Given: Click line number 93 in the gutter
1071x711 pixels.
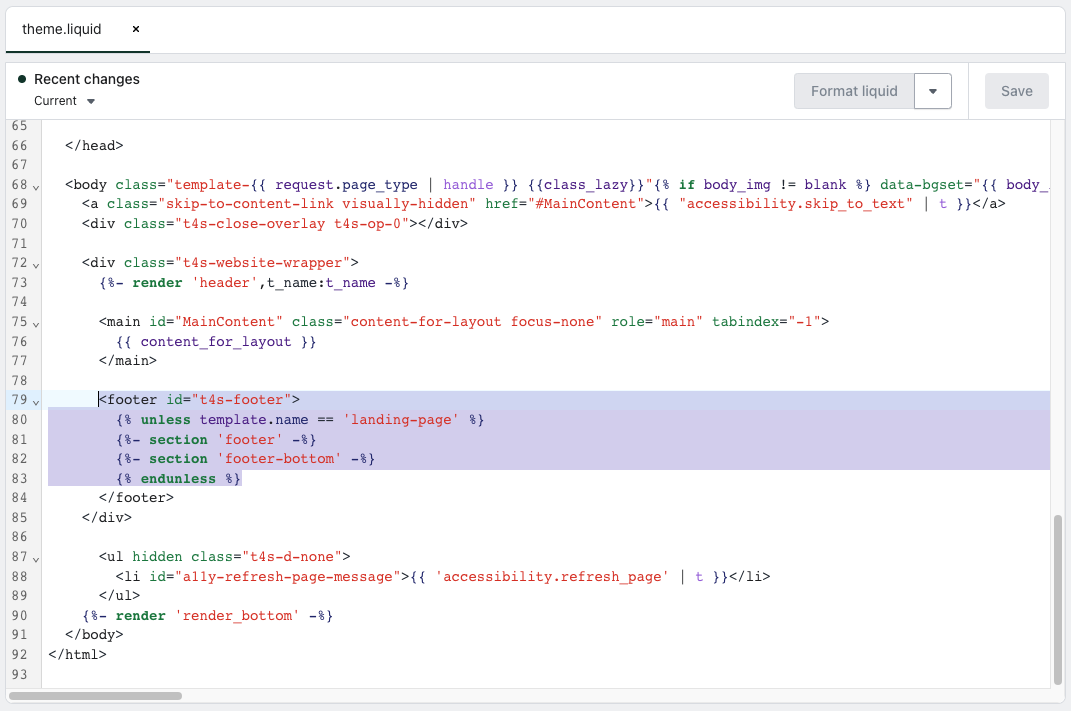Looking at the screenshot, I should pyautogui.click(x=20, y=674).
